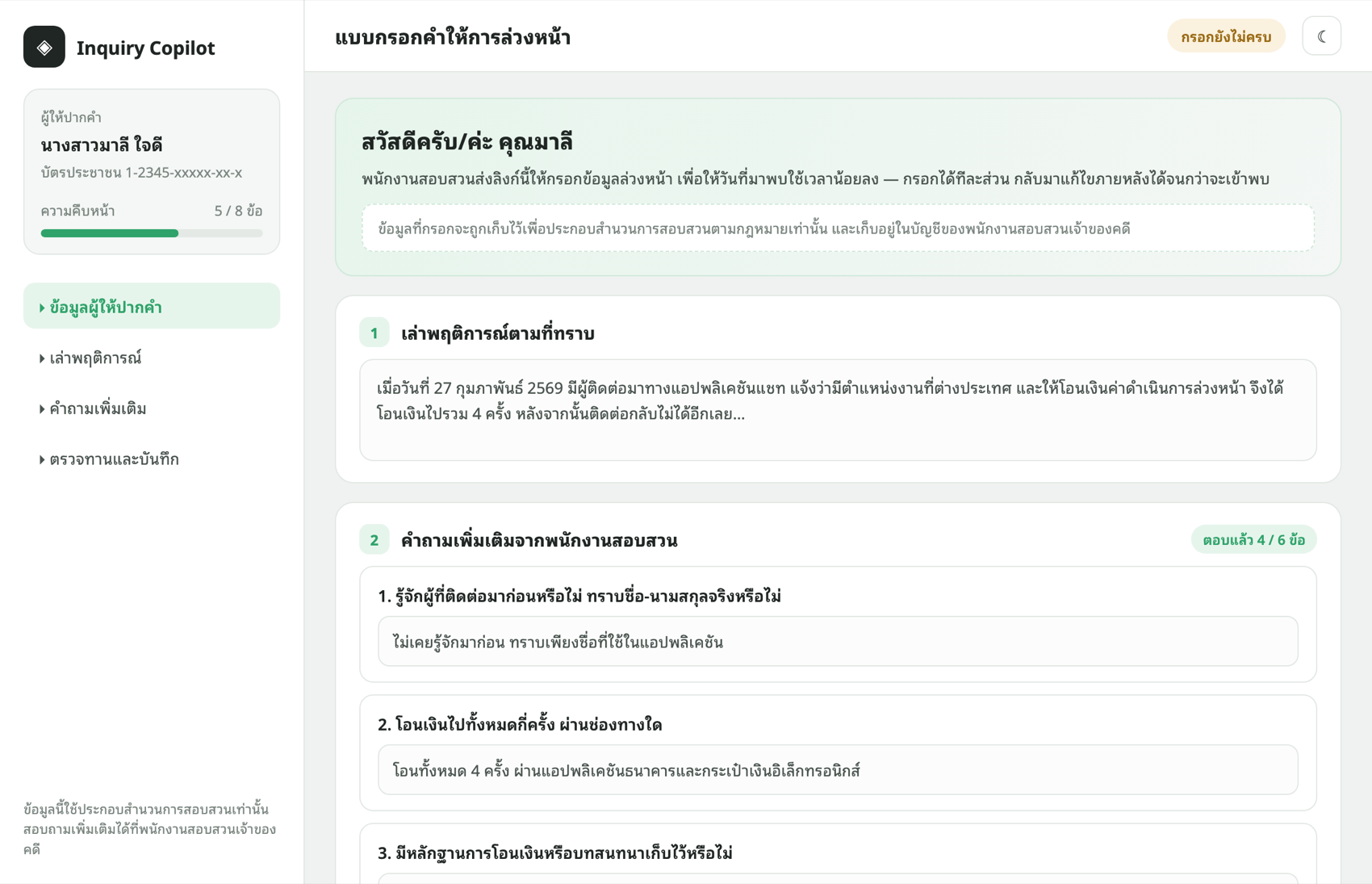Click the Inquiry Copilot logo icon
Screen dimensions: 1372x884
(44, 47)
